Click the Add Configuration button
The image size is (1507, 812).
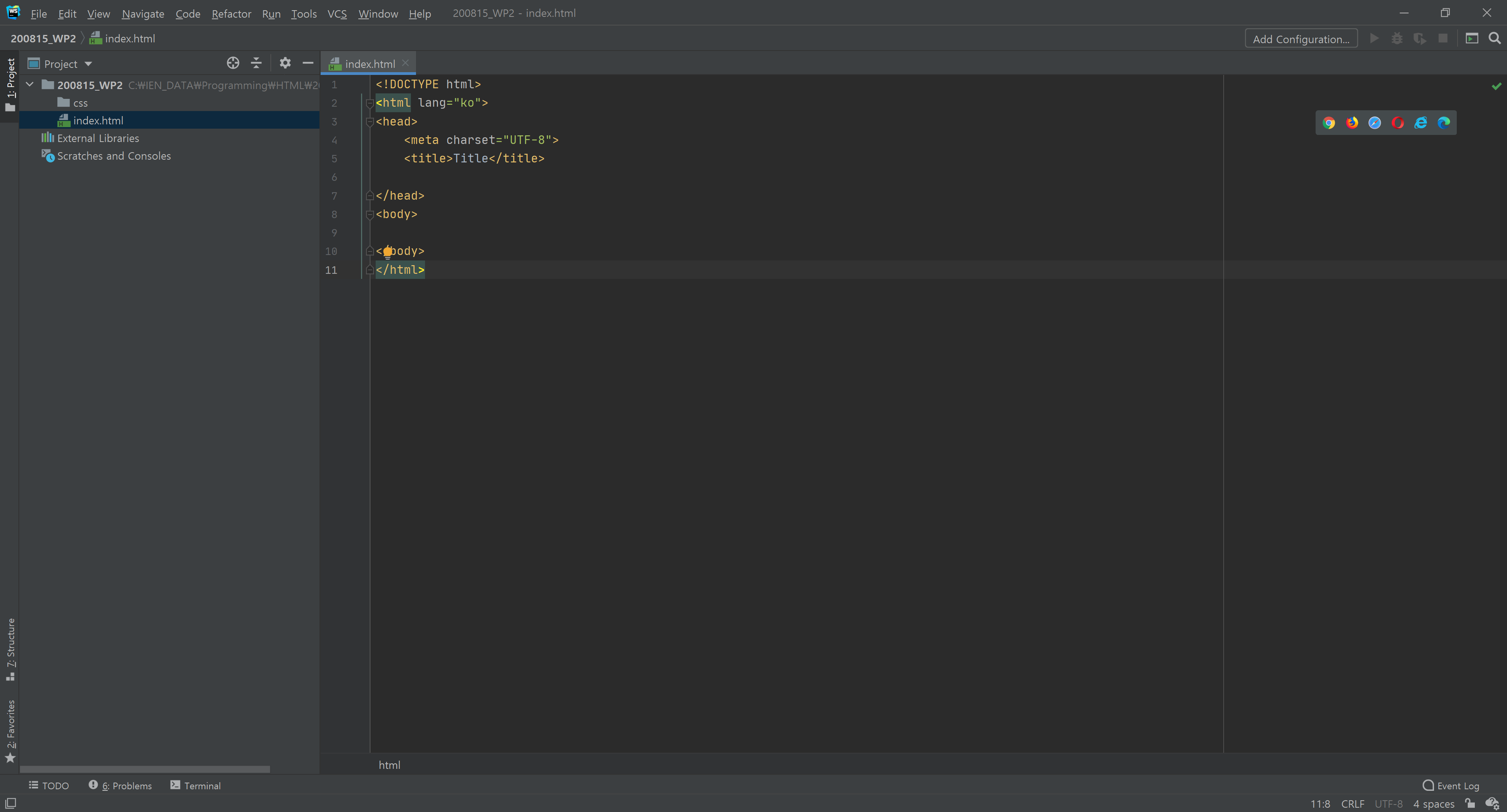[x=1301, y=39]
